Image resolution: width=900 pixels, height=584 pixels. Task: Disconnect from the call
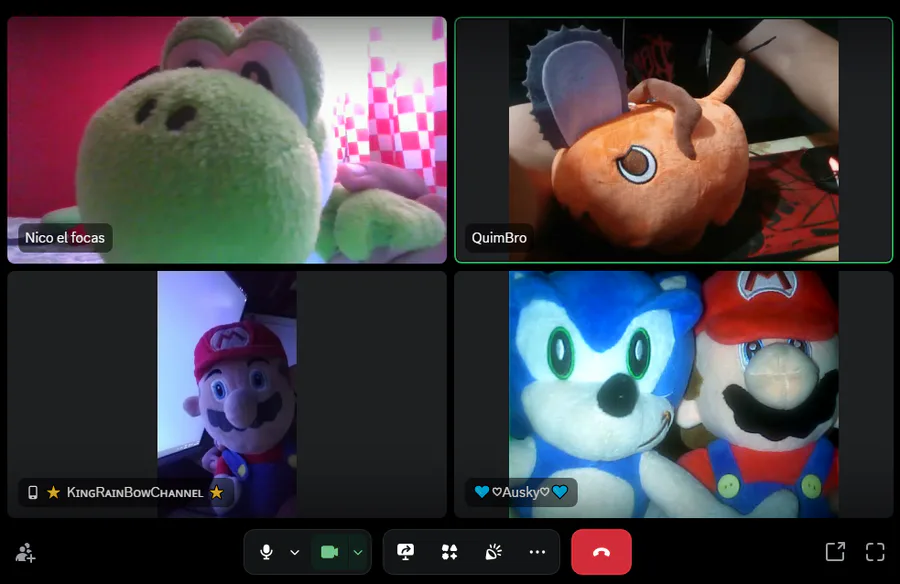click(601, 552)
